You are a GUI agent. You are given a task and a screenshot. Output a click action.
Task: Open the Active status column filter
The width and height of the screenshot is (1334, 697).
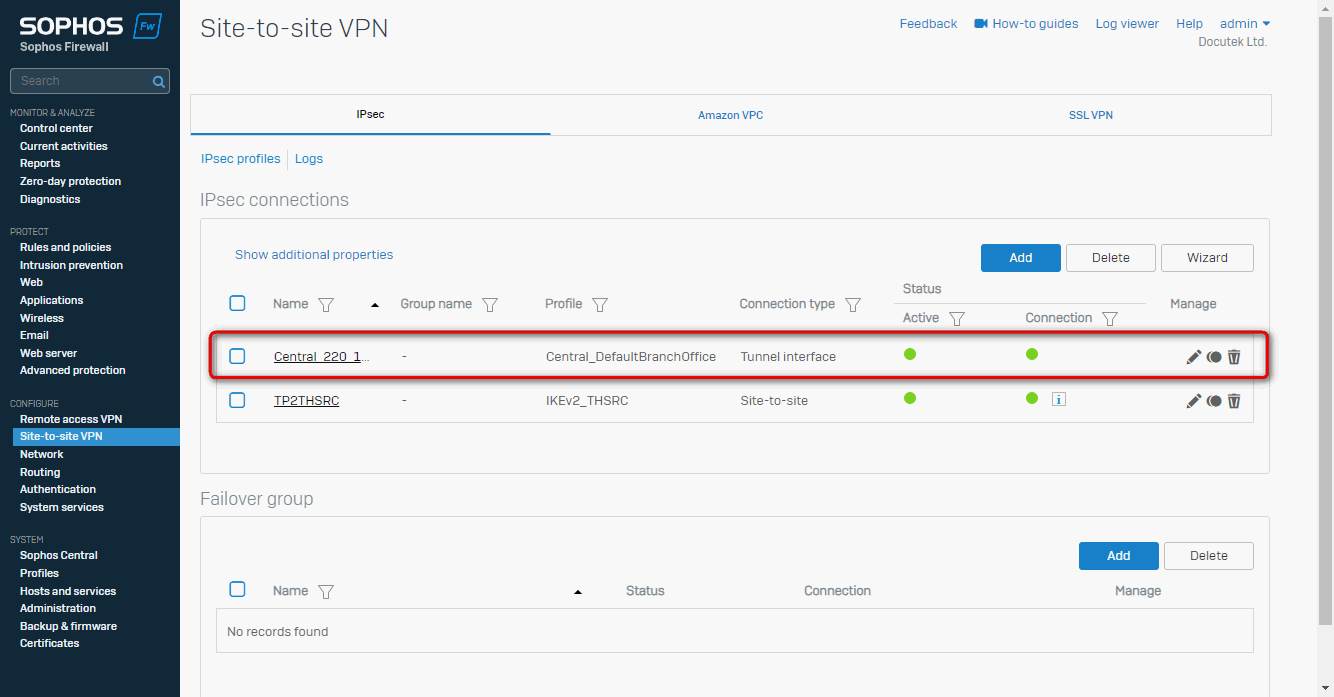(957, 319)
